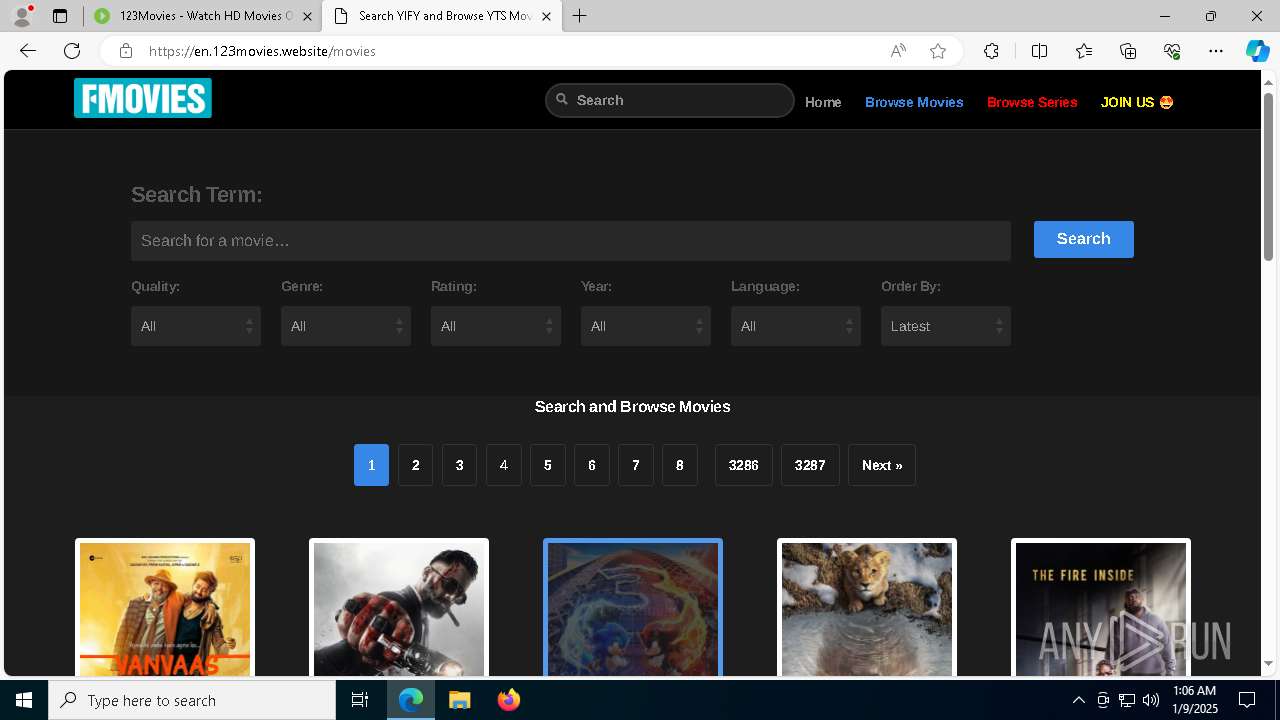This screenshot has height=720, width=1280.
Task: Open the Order By dropdown
Action: click(x=946, y=326)
